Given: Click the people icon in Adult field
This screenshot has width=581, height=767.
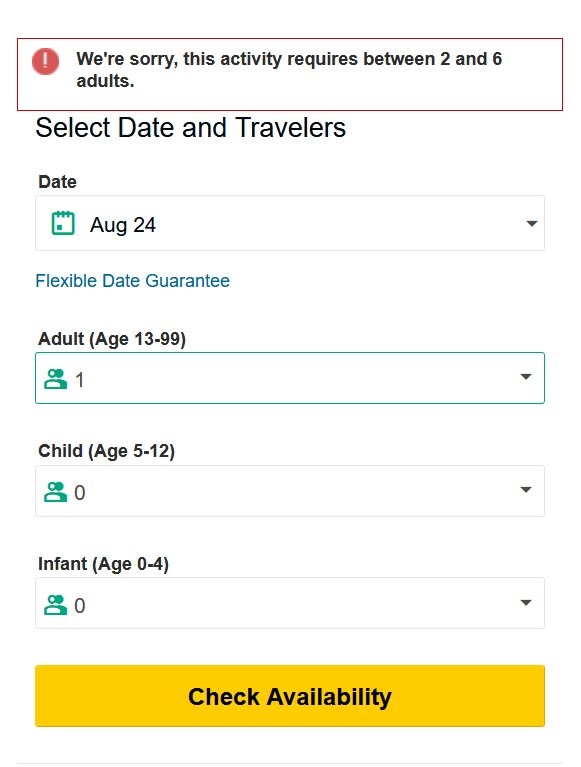Looking at the screenshot, I should 55,379.
